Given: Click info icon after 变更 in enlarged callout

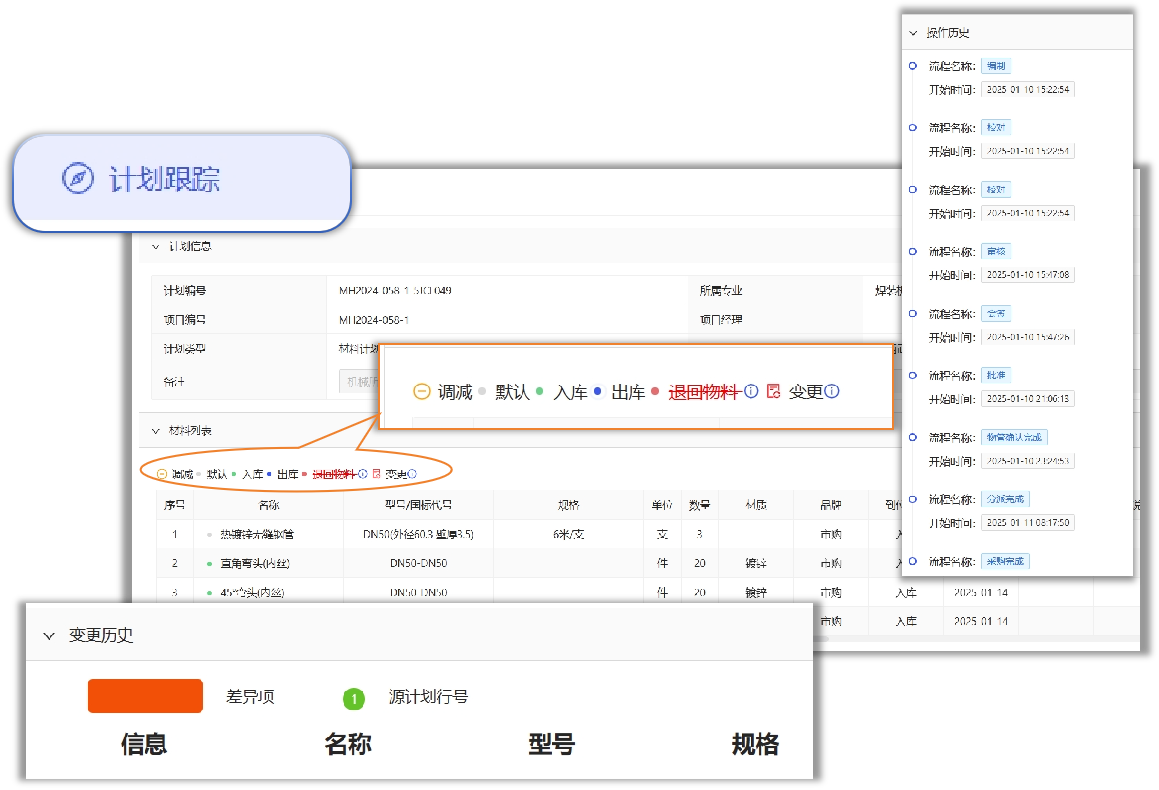Looking at the screenshot, I should point(832,392).
